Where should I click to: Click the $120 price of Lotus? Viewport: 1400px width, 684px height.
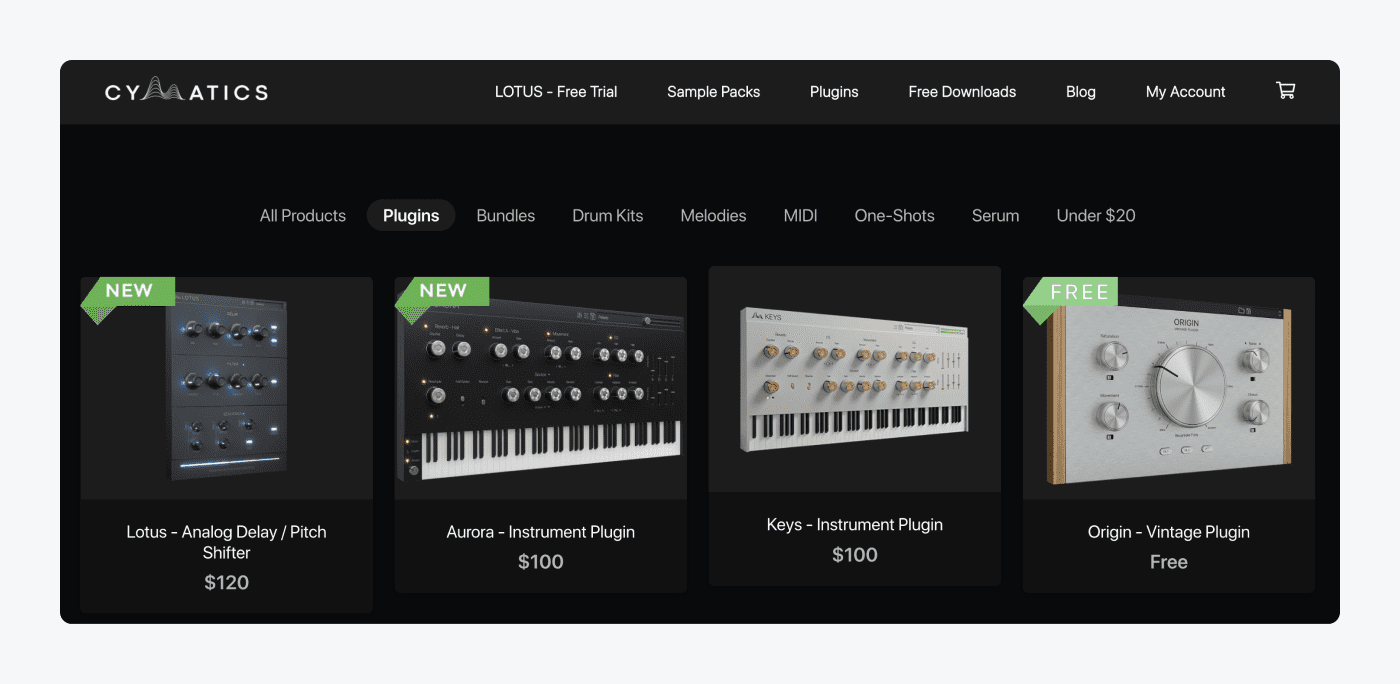coord(227,582)
